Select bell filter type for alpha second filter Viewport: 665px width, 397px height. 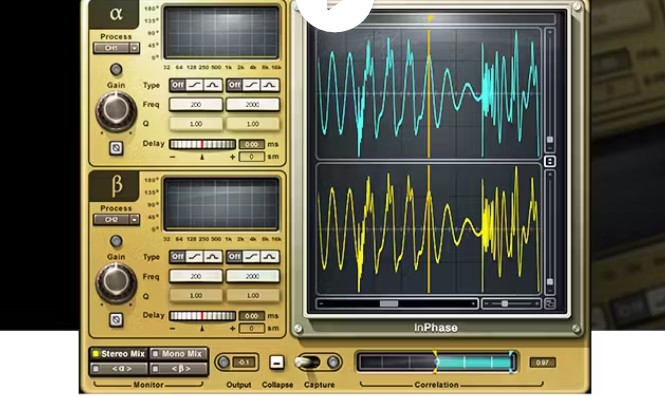(x=270, y=85)
